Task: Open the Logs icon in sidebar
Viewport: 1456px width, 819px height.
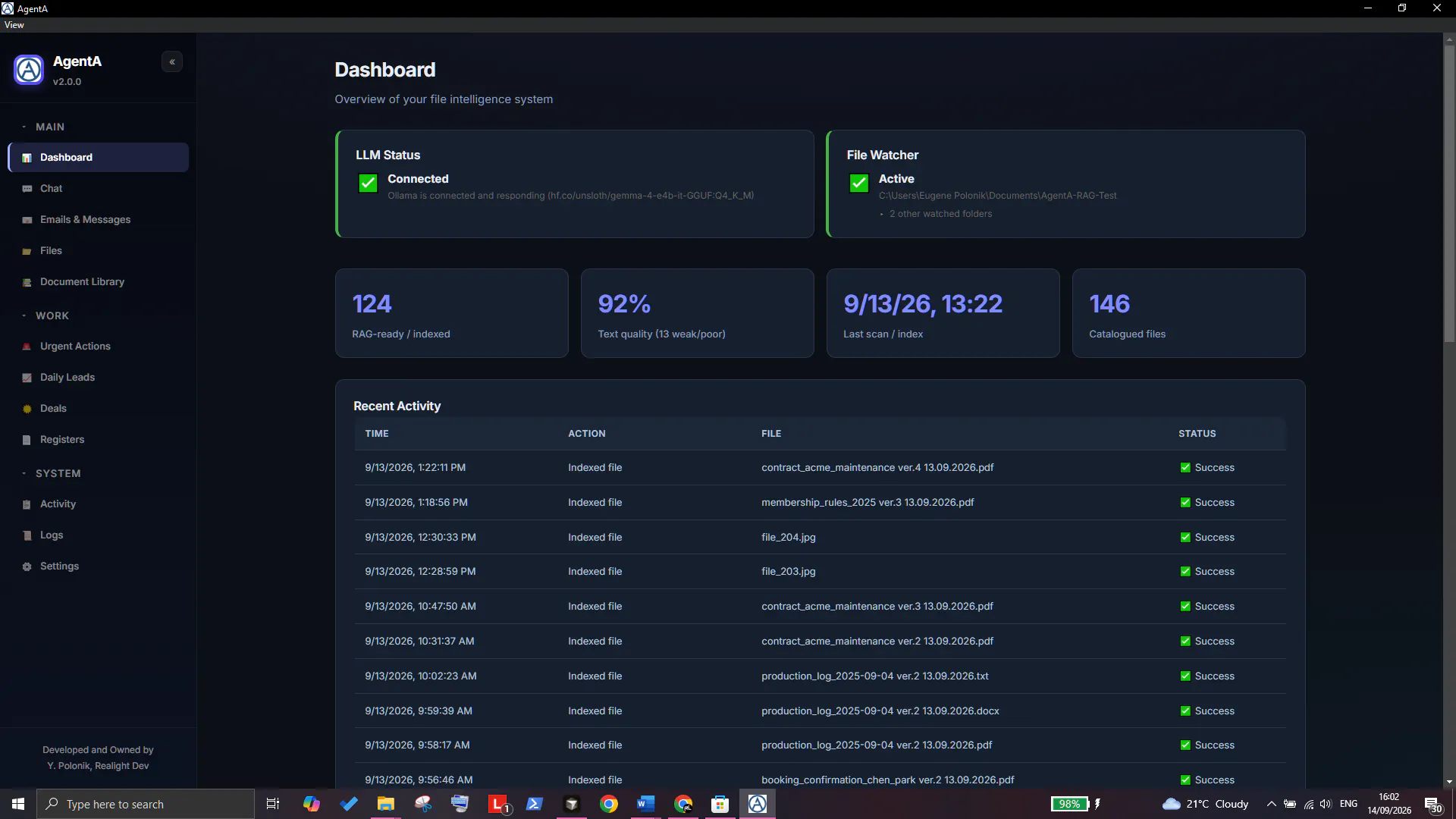Action: tap(27, 535)
